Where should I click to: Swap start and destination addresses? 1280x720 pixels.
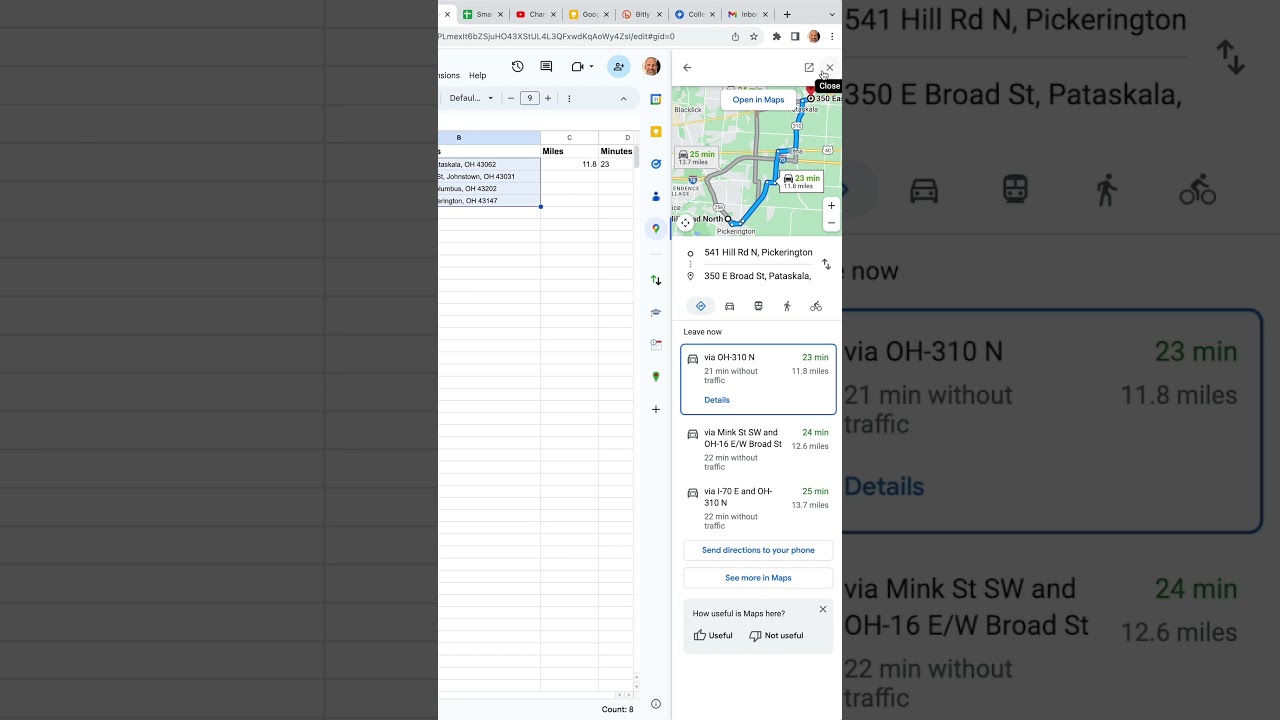(826, 264)
